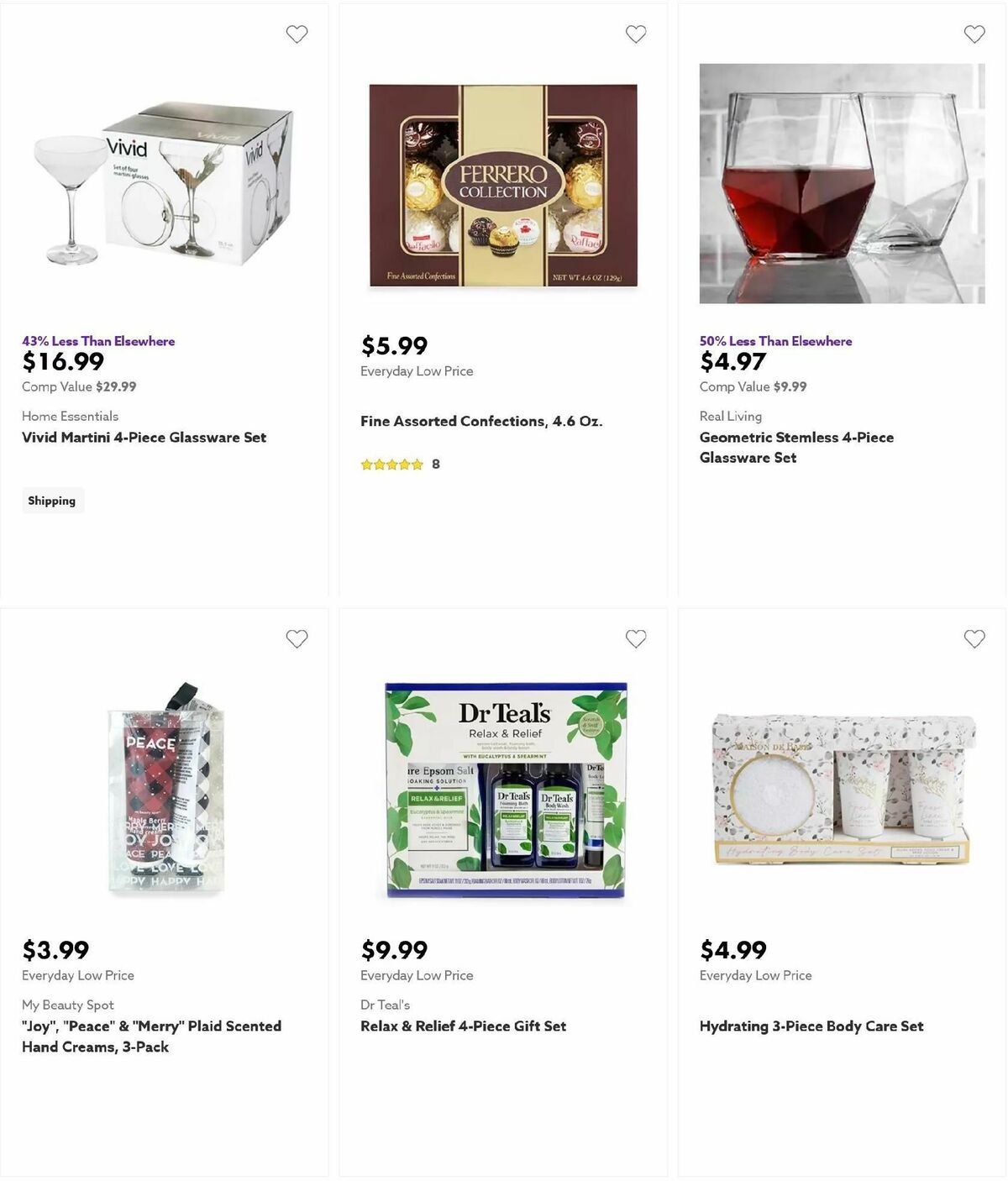Add Vivid Martini Glassware Set to wishlist
Image resolution: width=1008 pixels, height=1181 pixels.
pos(296,34)
